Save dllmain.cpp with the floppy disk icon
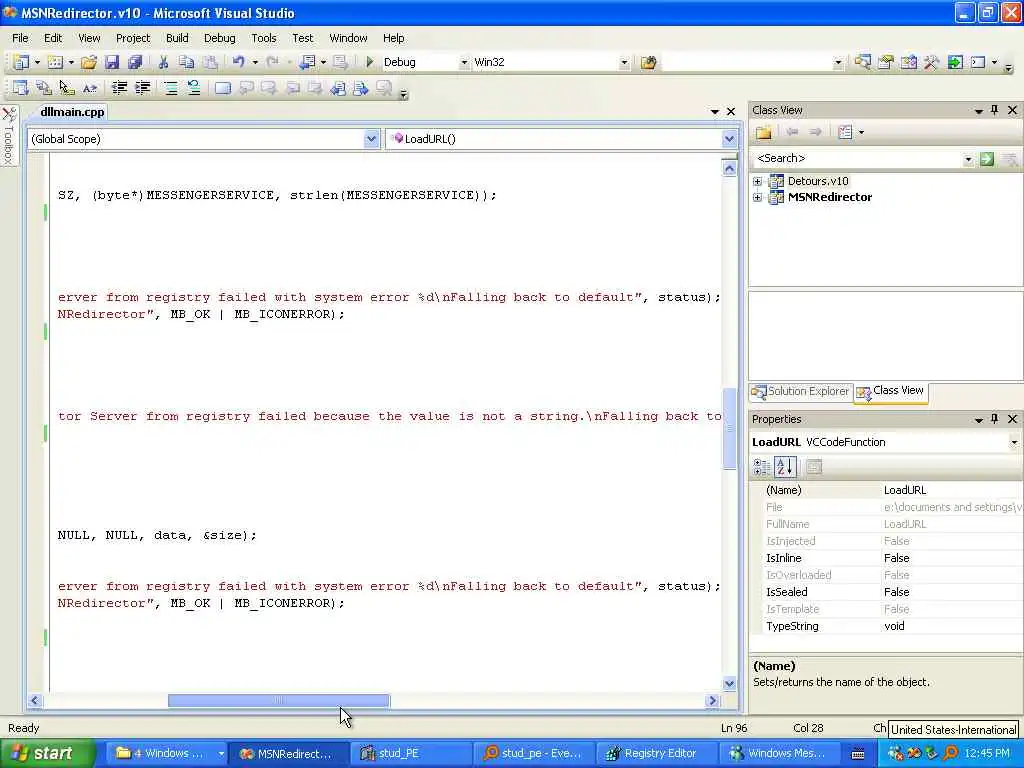 tap(112, 62)
